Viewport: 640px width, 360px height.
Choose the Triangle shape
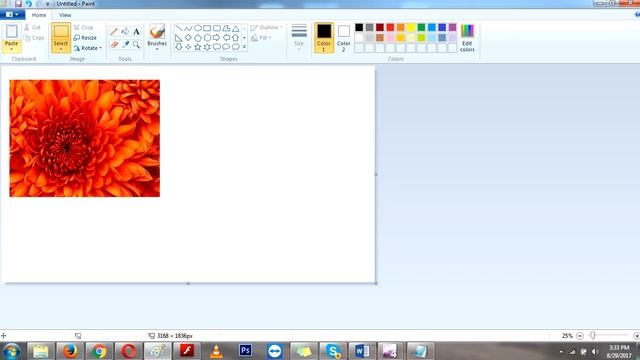pos(236,28)
